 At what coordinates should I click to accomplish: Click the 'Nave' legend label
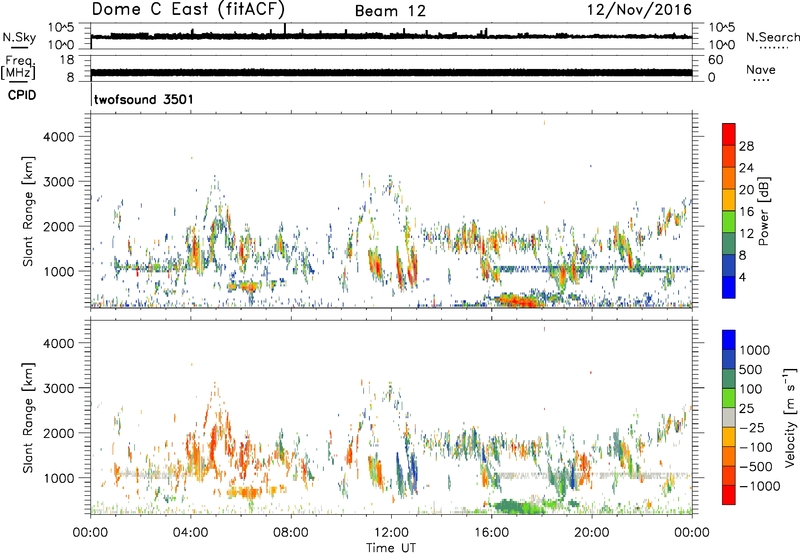coord(761,69)
